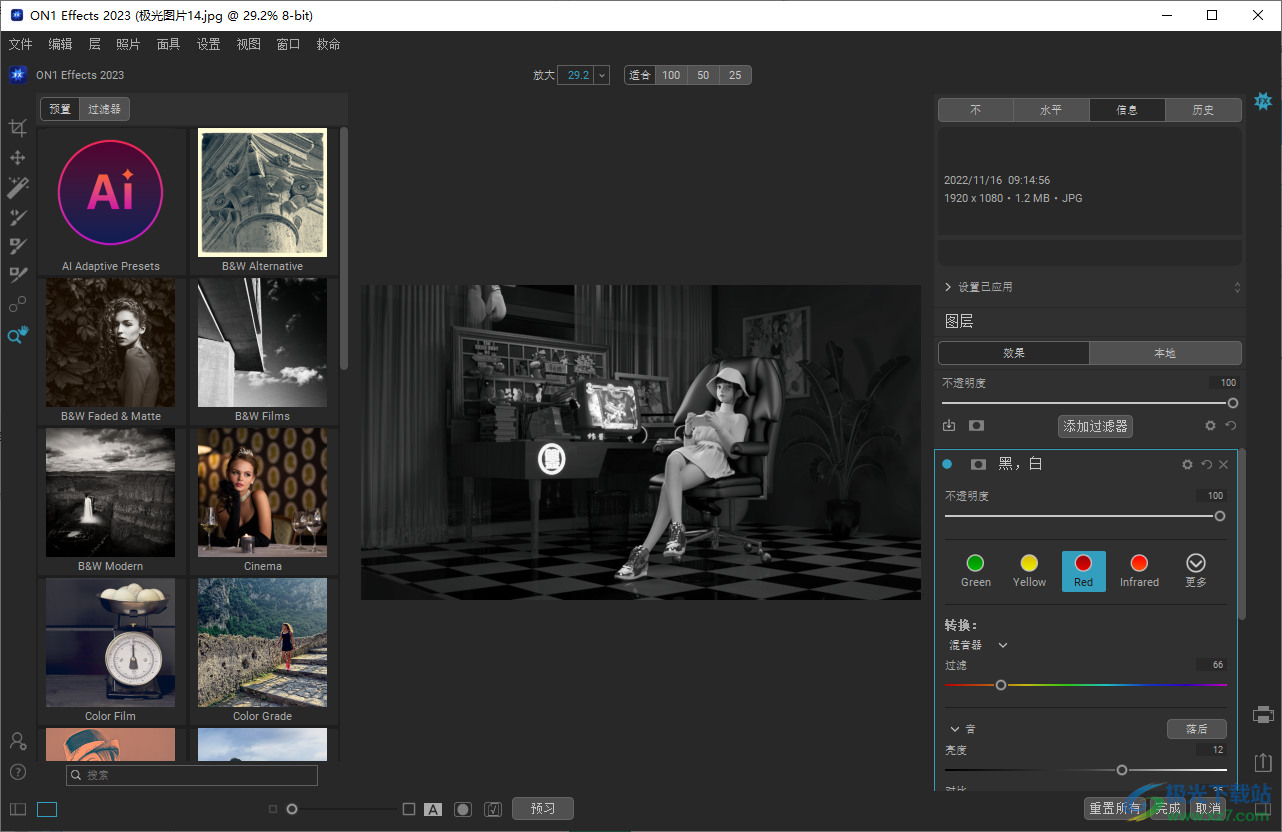Viewport: 1282px width, 832px height.
Task: Select the single image view mode icon
Action: (x=47, y=809)
